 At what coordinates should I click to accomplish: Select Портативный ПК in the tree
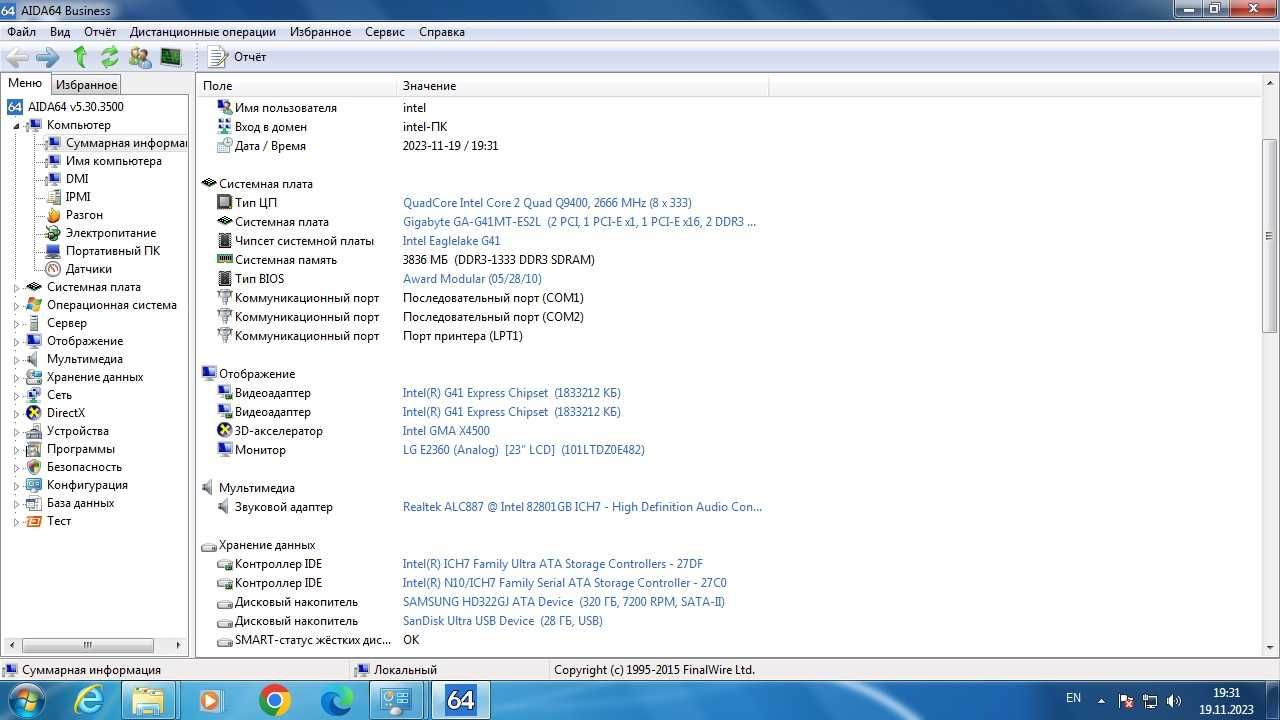pos(113,251)
